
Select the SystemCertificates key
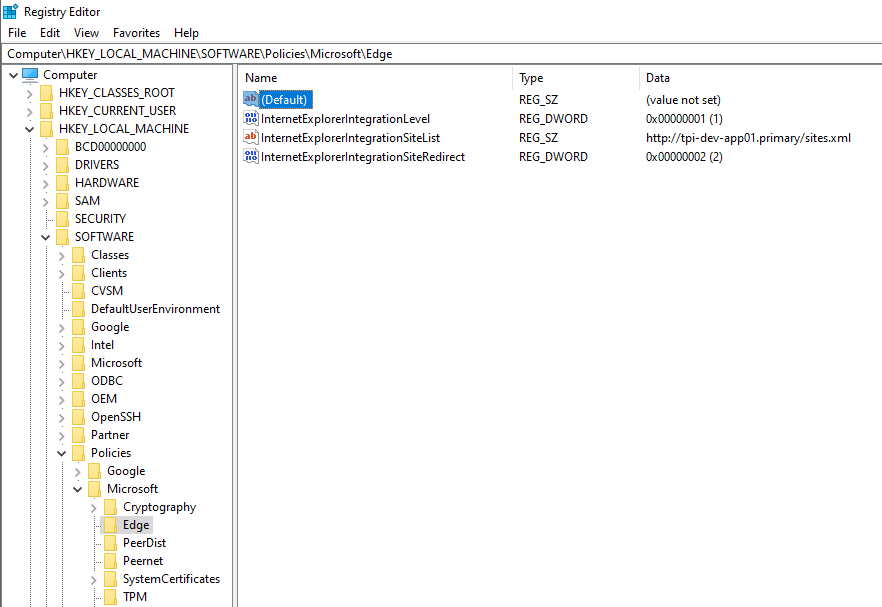[172, 579]
